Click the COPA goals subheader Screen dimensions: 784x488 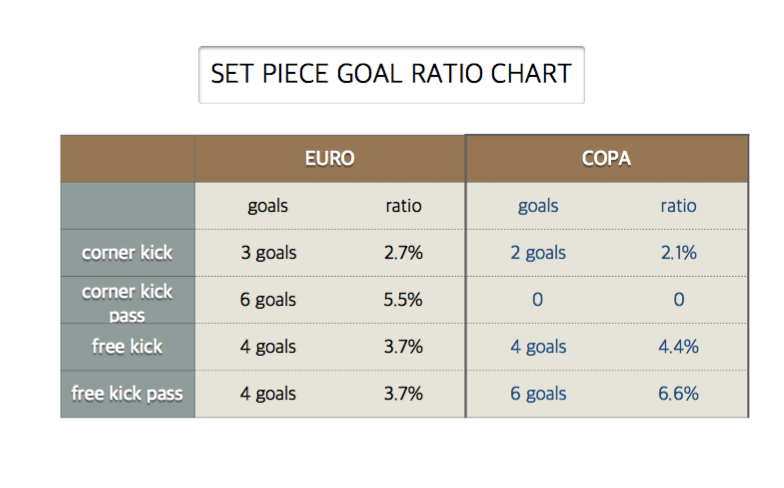(538, 206)
